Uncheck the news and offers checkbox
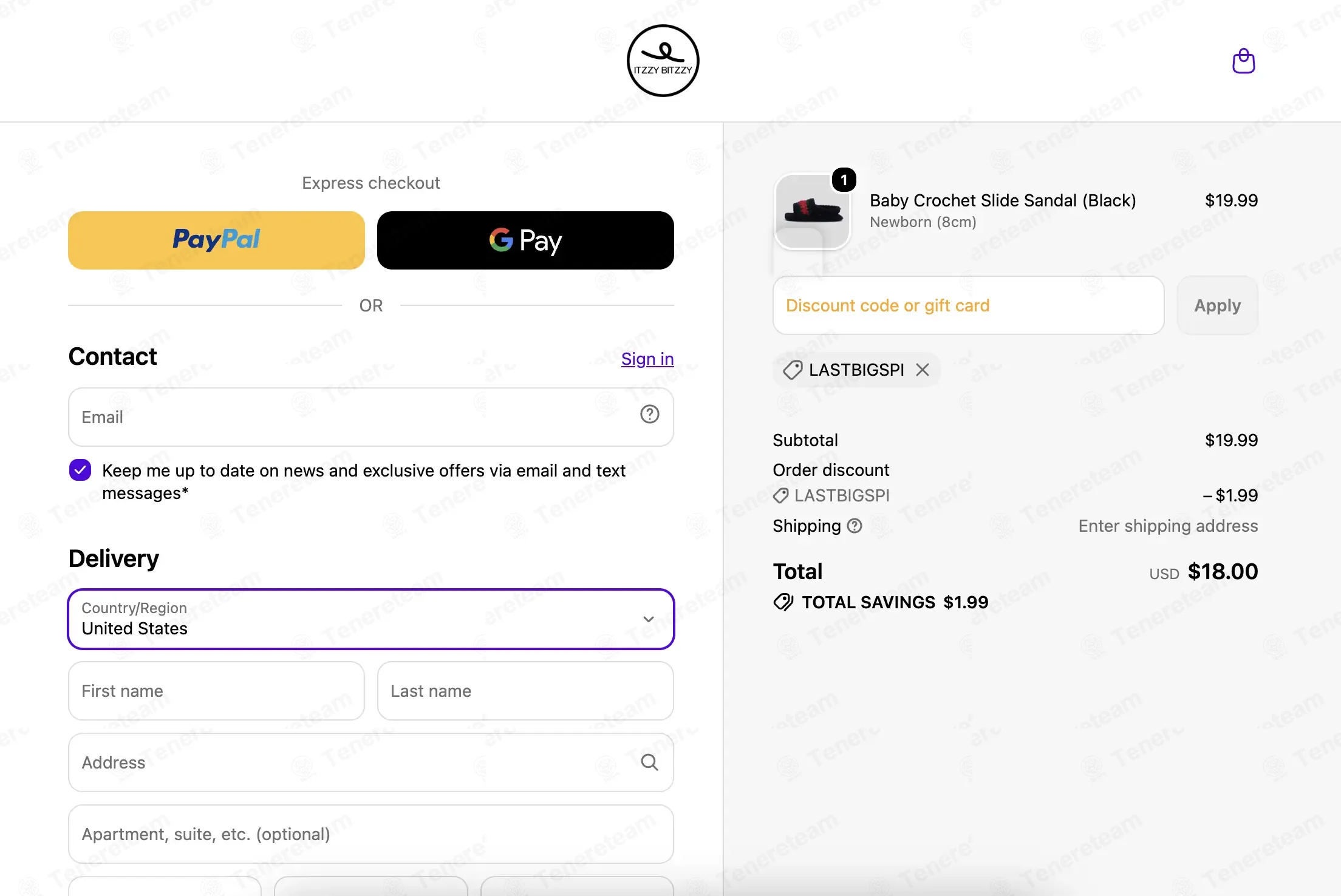The height and width of the screenshot is (896, 1341). click(x=80, y=470)
